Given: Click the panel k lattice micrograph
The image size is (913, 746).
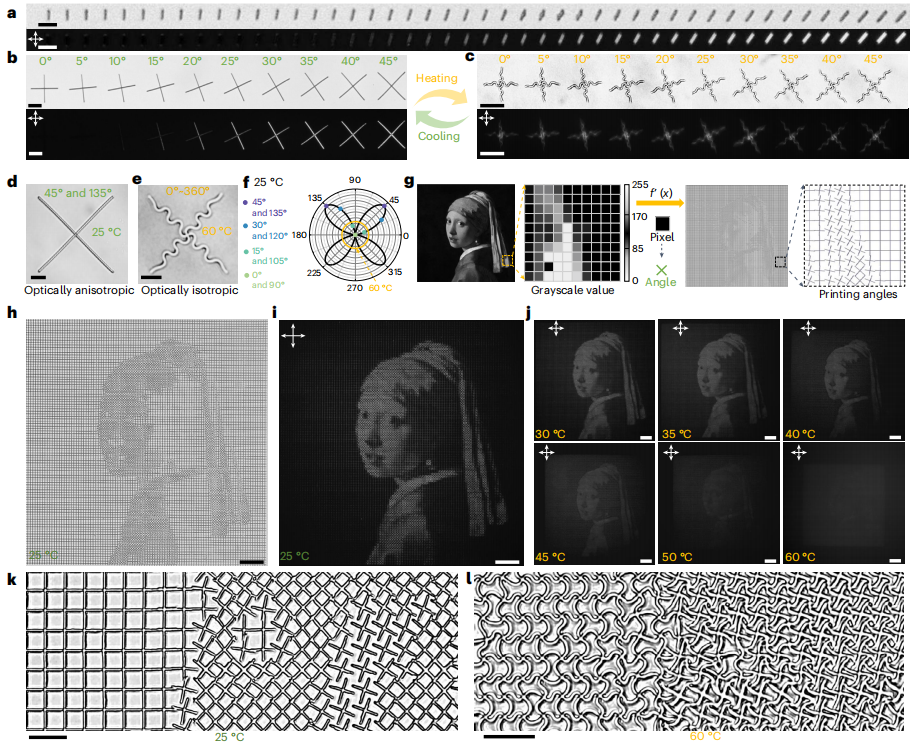Looking at the screenshot, I should 242,651.
